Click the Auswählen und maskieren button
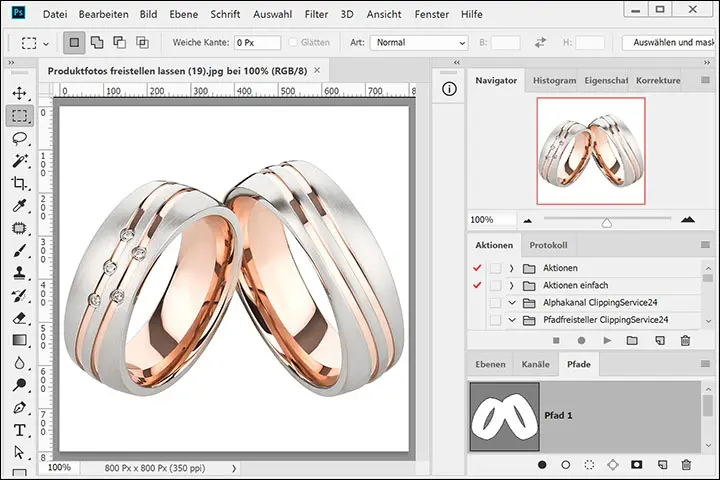This screenshot has height=480, width=720. tap(668, 43)
